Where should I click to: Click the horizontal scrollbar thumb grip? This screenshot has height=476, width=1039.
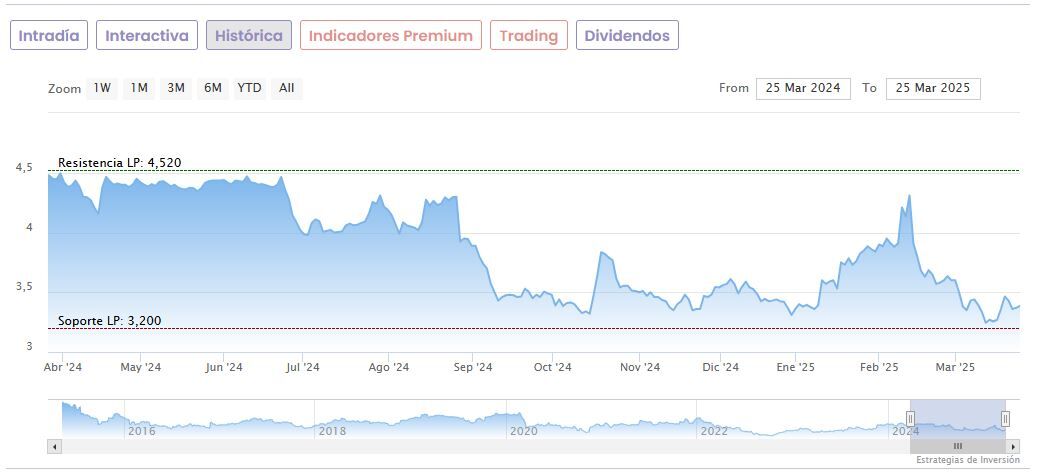coord(957,446)
